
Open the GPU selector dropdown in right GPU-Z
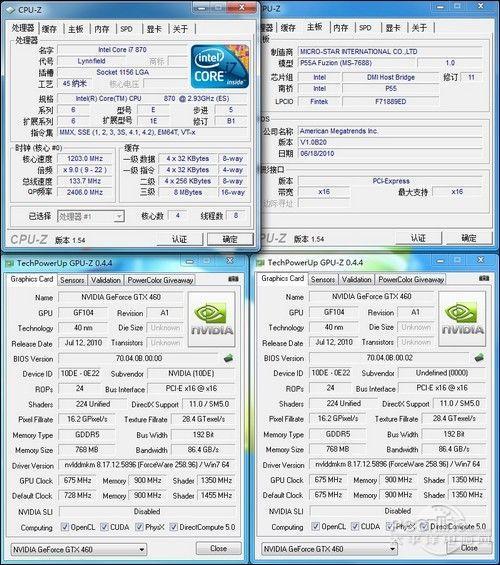click(329, 549)
